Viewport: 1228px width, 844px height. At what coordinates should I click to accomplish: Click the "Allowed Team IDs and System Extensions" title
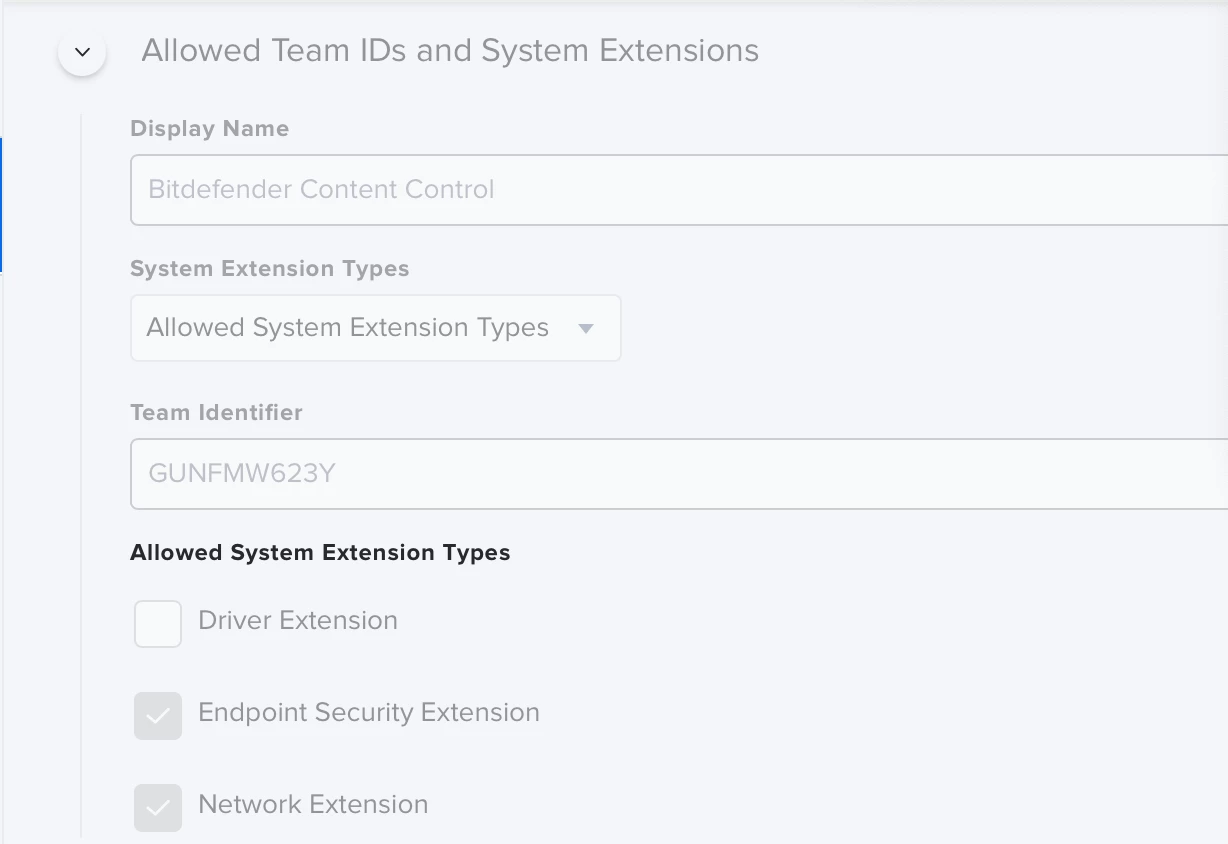(450, 51)
